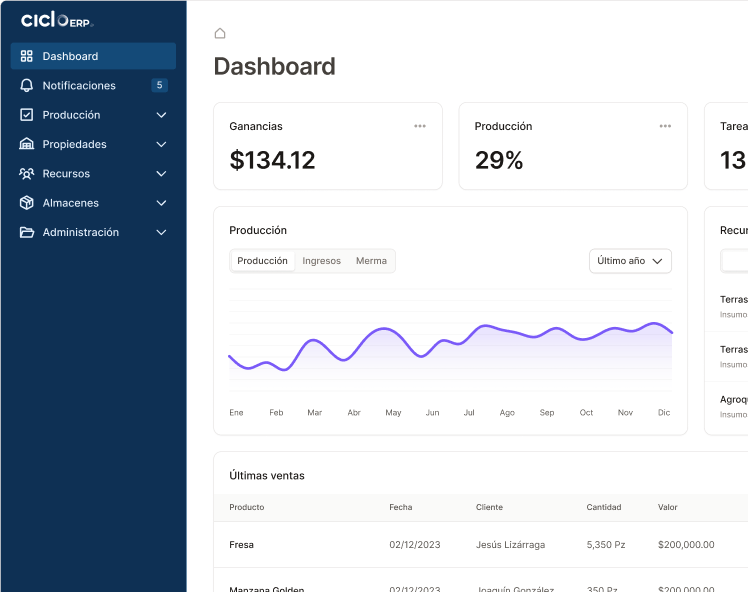Expand the Propiedades sidebar chevron
This screenshot has height=592, width=748.
162,144
